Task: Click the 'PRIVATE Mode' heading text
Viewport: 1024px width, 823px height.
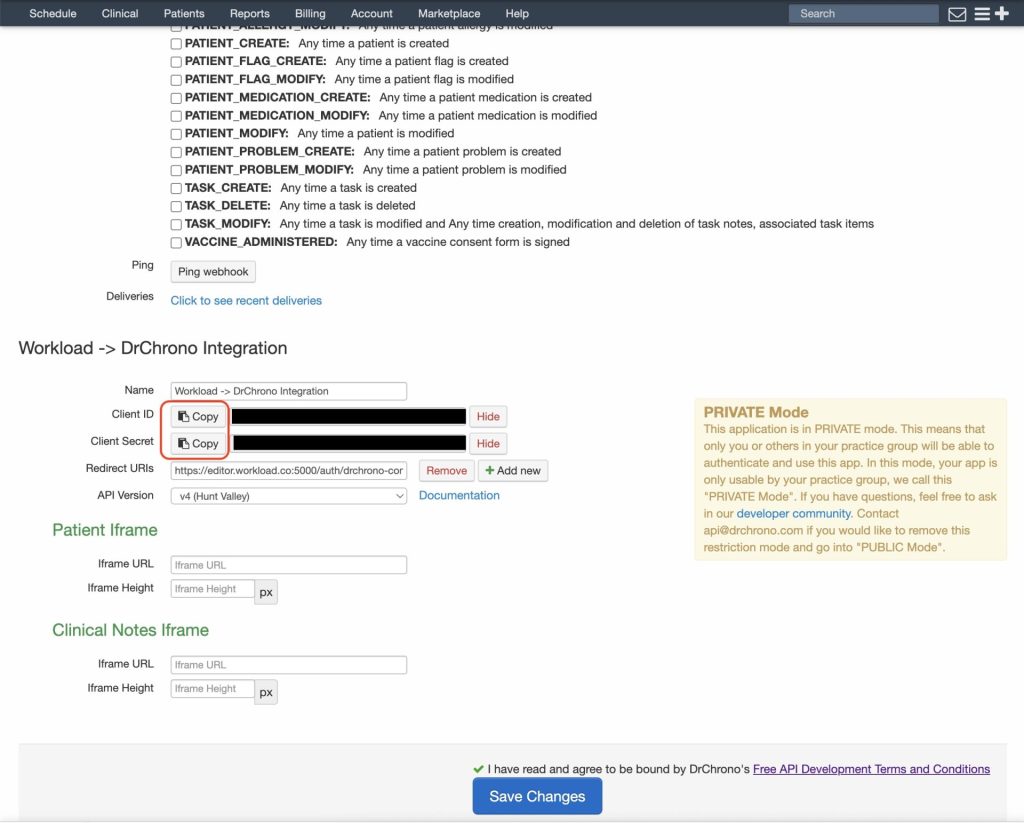Action: 756,413
